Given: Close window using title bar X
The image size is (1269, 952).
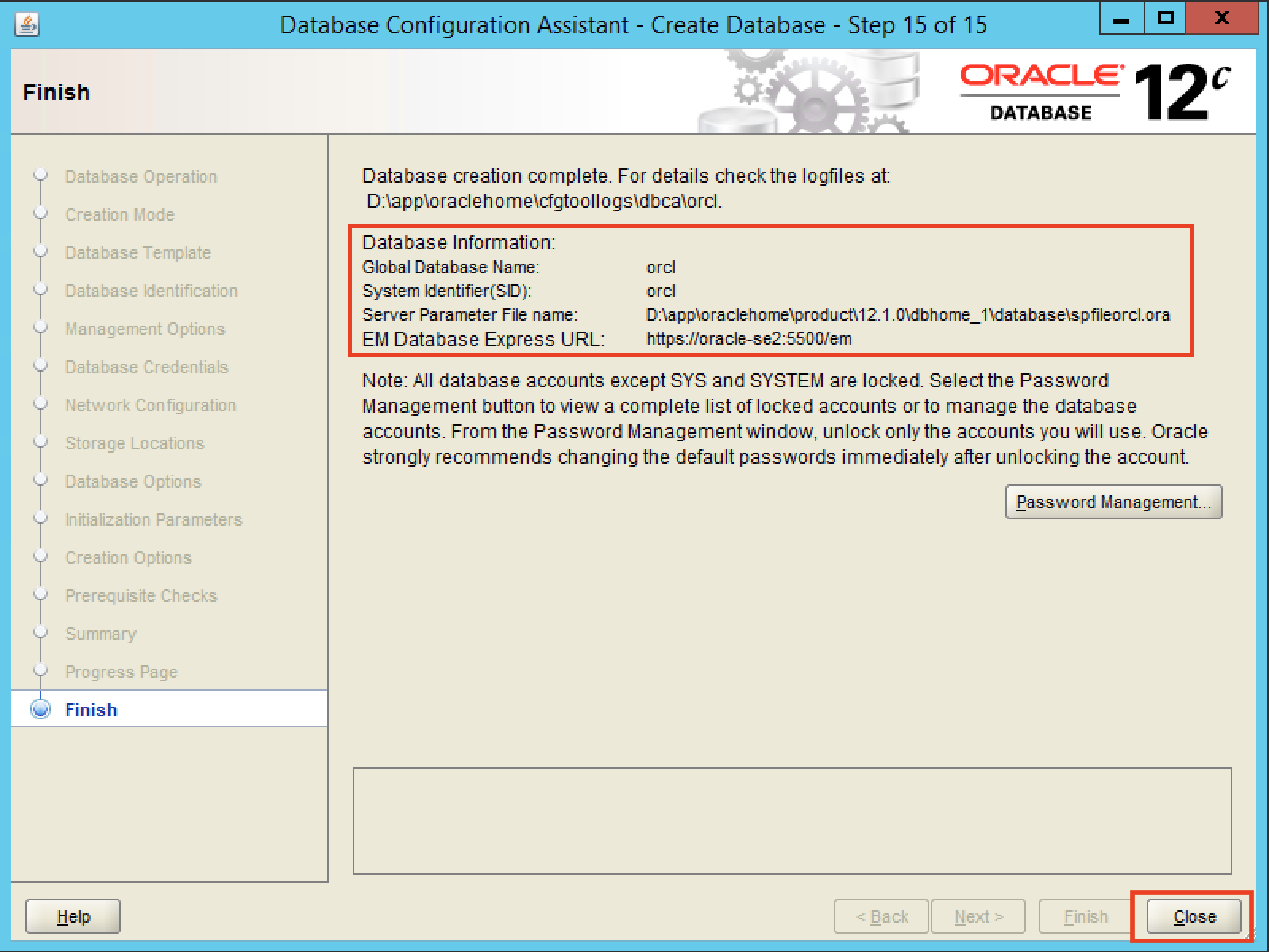Looking at the screenshot, I should (x=1222, y=19).
